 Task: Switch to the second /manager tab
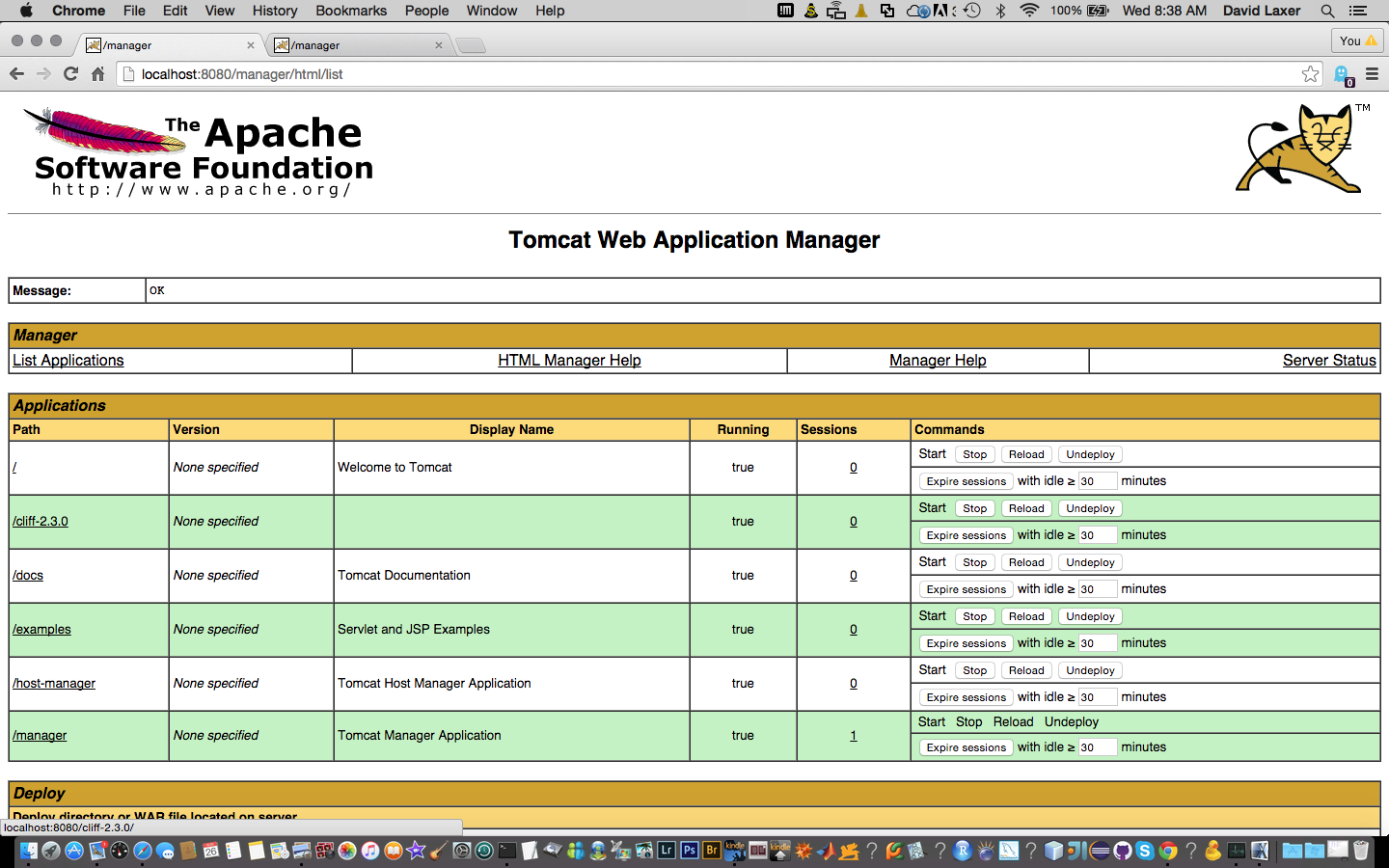pos(357,45)
